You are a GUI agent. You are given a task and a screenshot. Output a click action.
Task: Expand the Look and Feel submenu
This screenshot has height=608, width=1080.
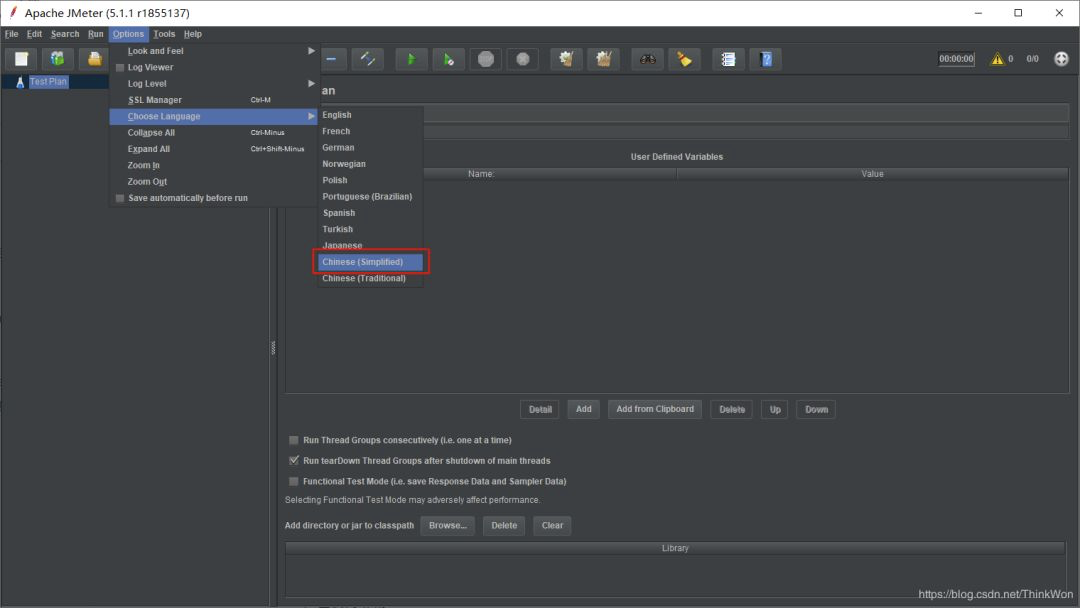coord(214,51)
